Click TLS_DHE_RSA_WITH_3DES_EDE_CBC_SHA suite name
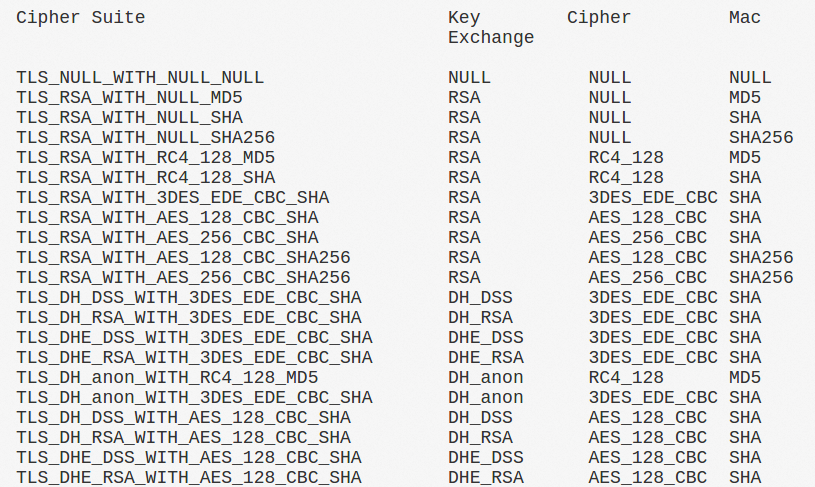Screen dimensions: 815x487 pyautogui.click(x=194, y=358)
